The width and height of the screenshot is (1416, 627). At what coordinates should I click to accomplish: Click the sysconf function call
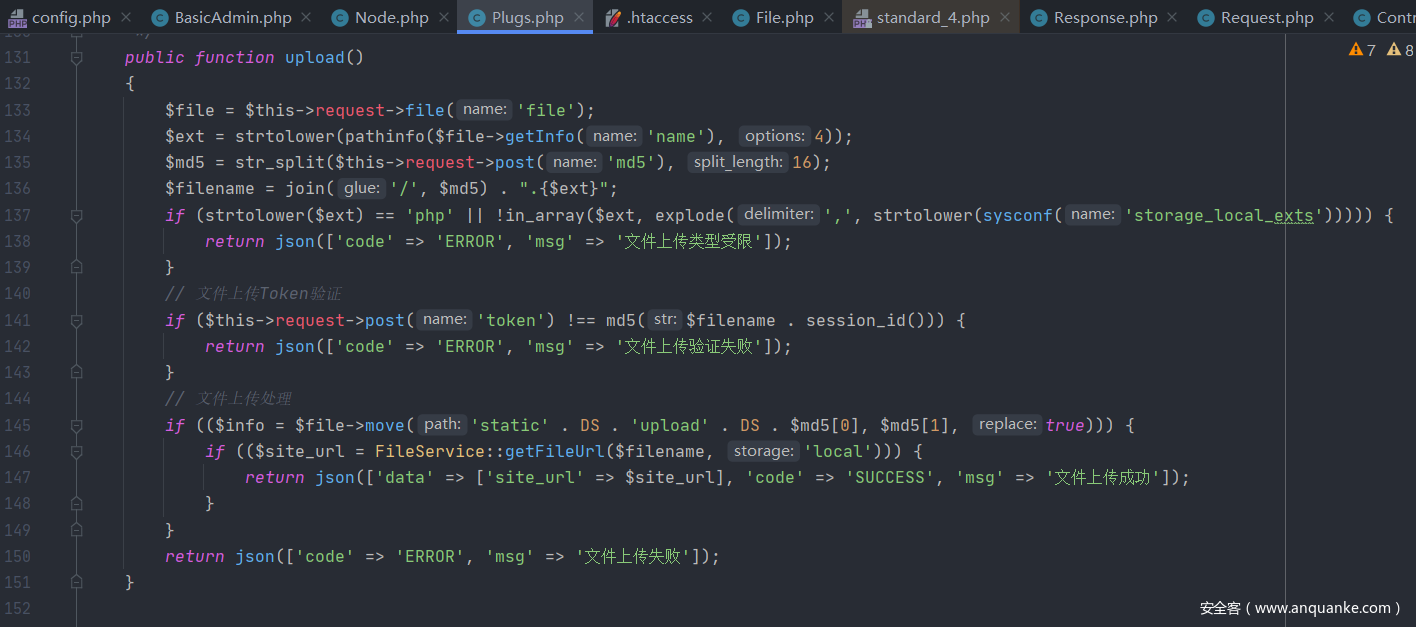pos(1021,215)
